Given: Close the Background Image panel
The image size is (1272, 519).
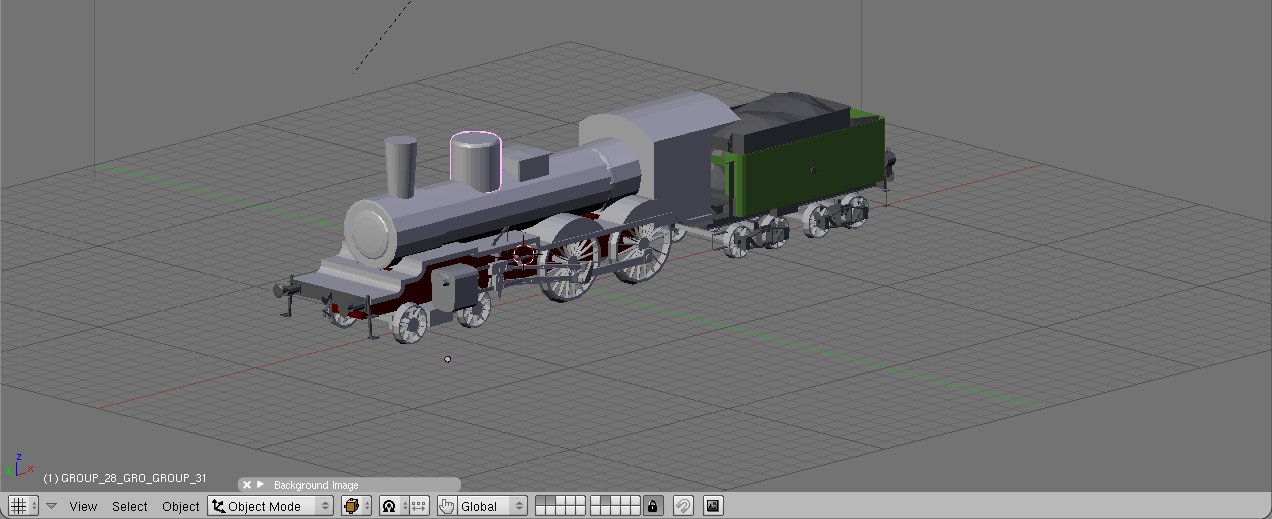Looking at the screenshot, I should tap(247, 485).
